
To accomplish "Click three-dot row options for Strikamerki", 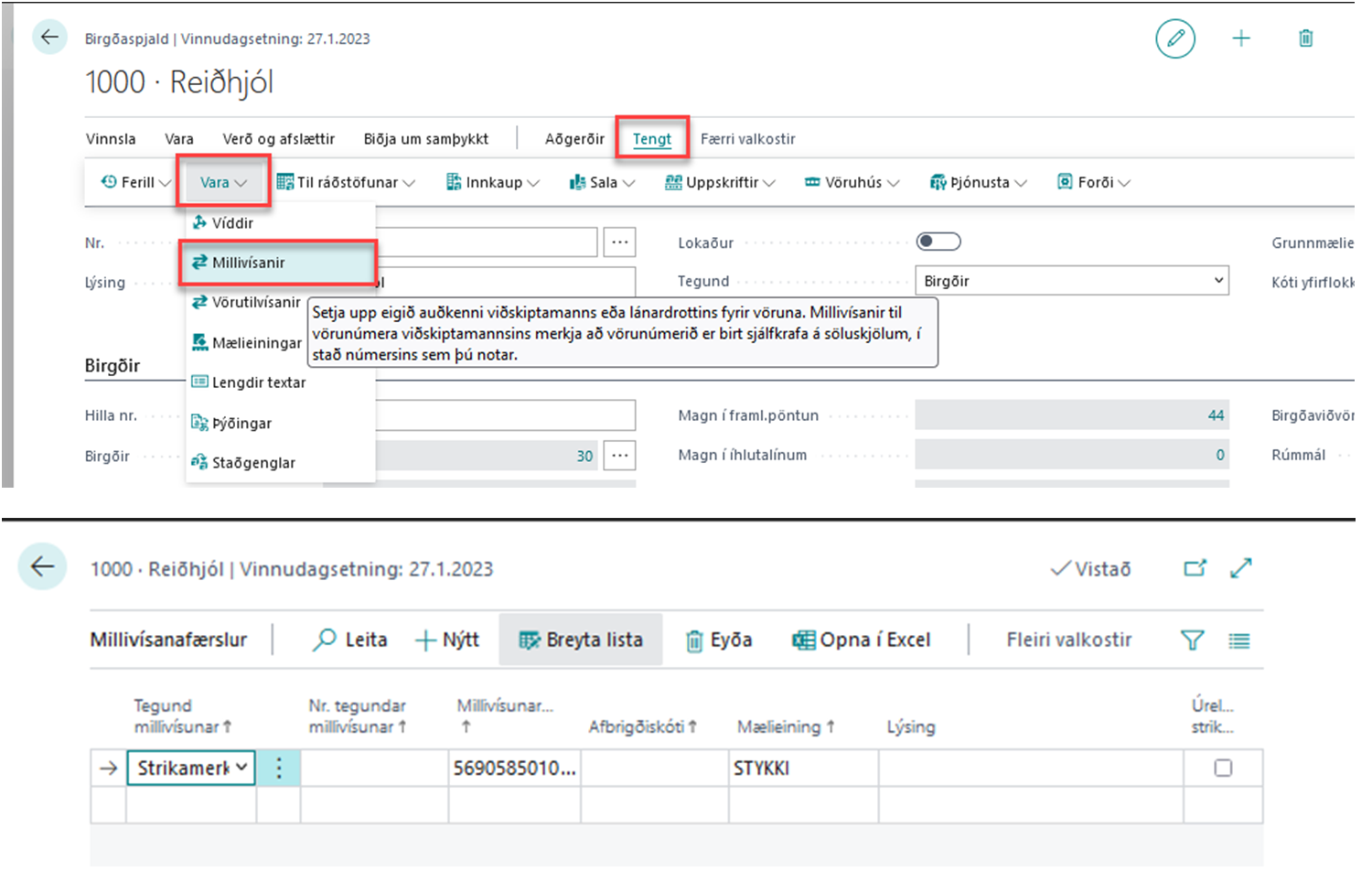I will 279,768.
